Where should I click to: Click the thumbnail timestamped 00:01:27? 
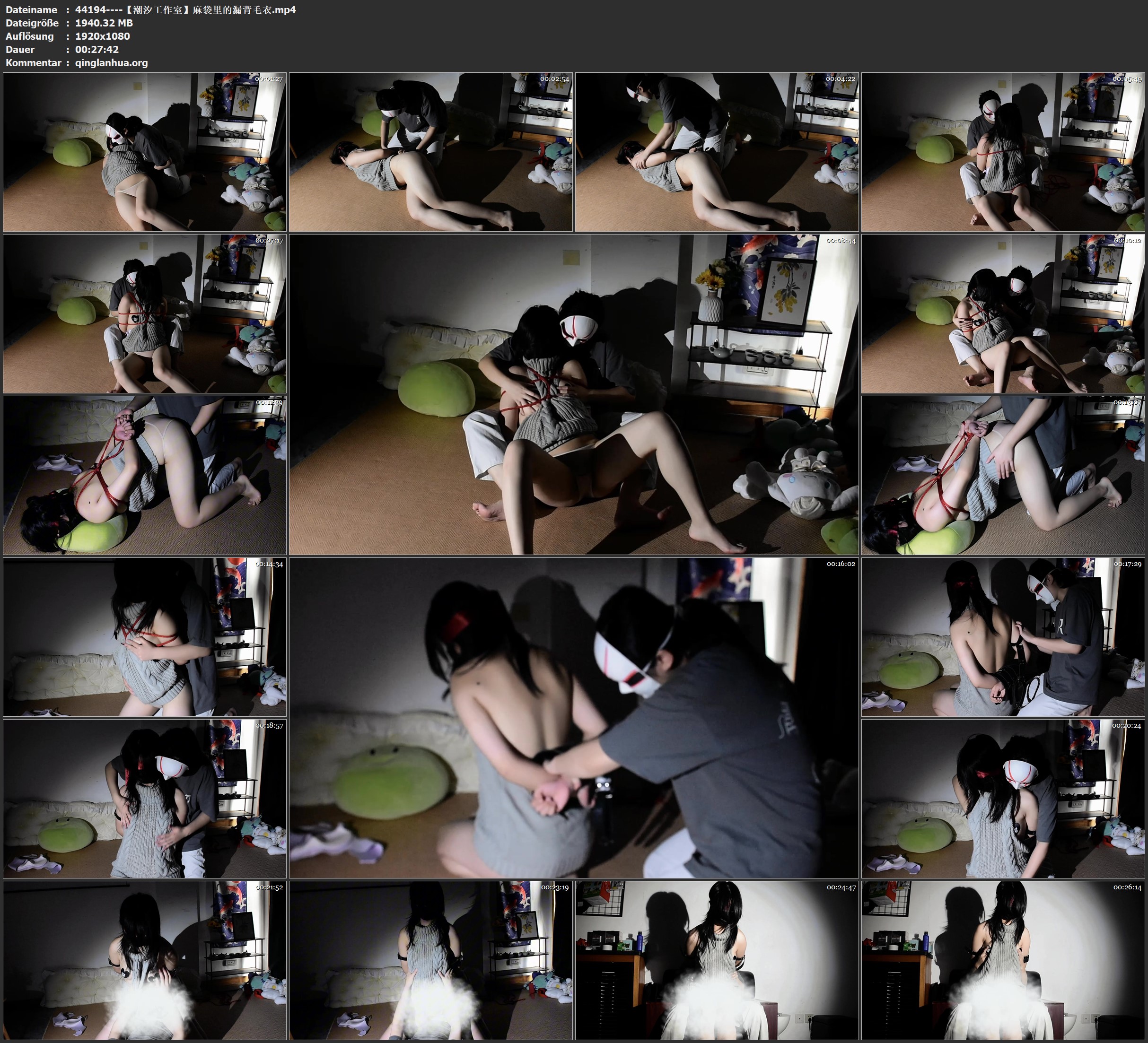(145, 152)
